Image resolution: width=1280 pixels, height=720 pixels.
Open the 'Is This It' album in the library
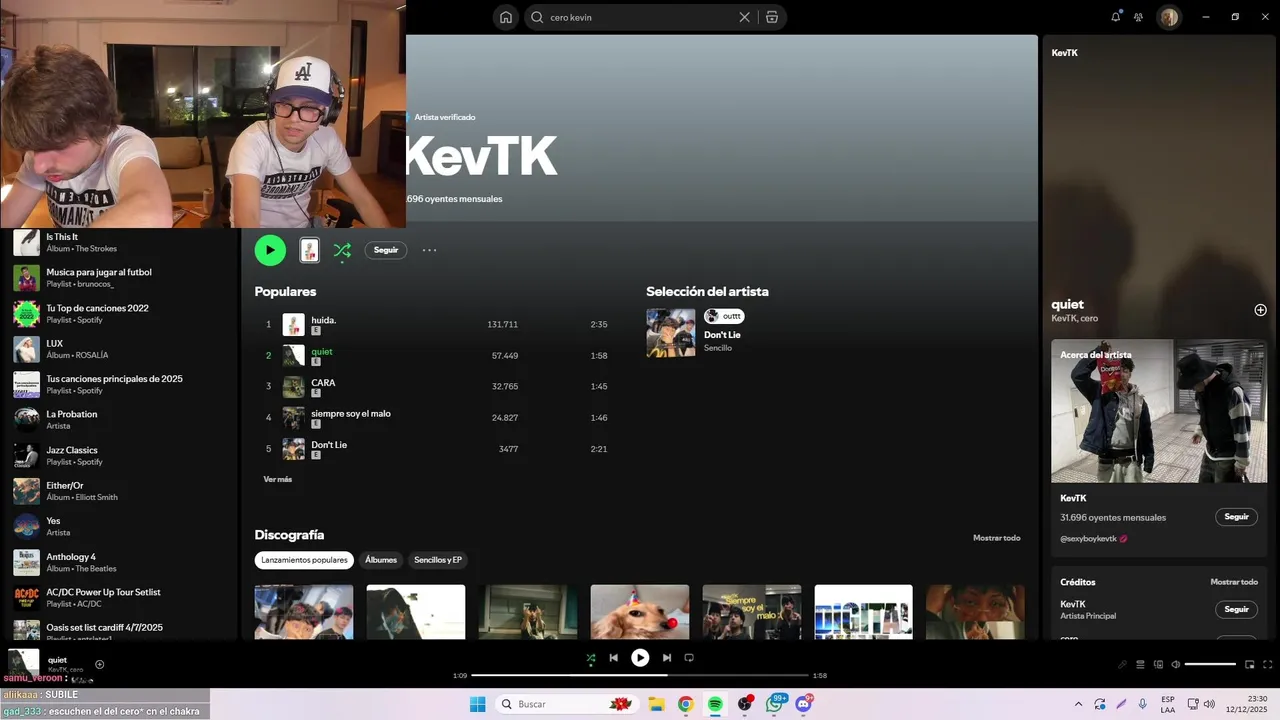[x=120, y=243]
